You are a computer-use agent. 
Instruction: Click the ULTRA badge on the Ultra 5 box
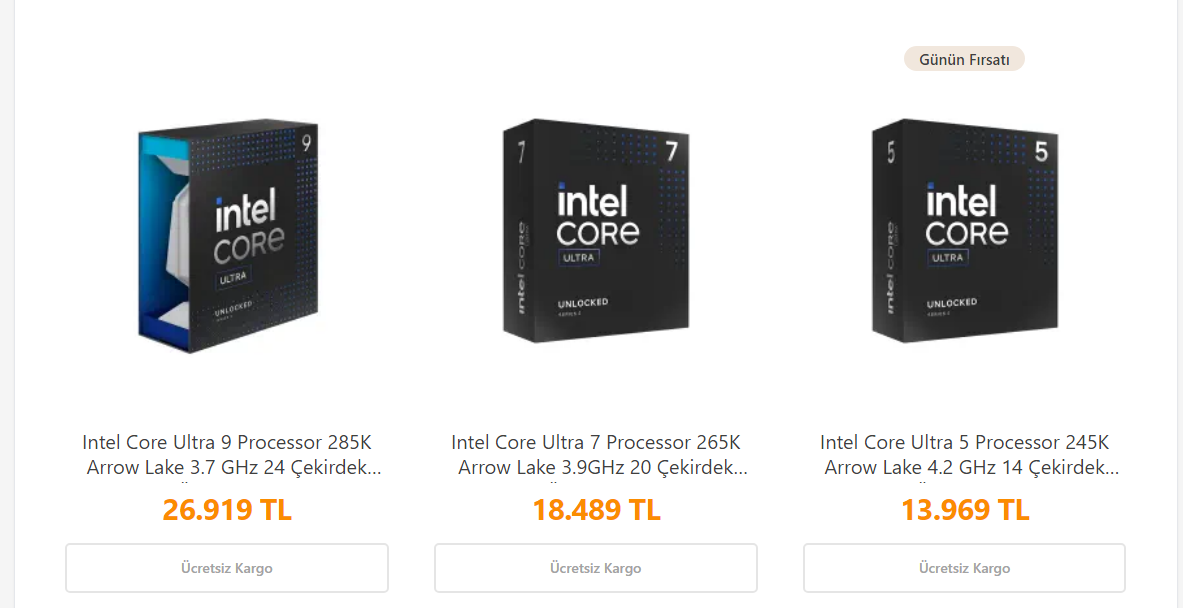pyautogui.click(x=948, y=257)
